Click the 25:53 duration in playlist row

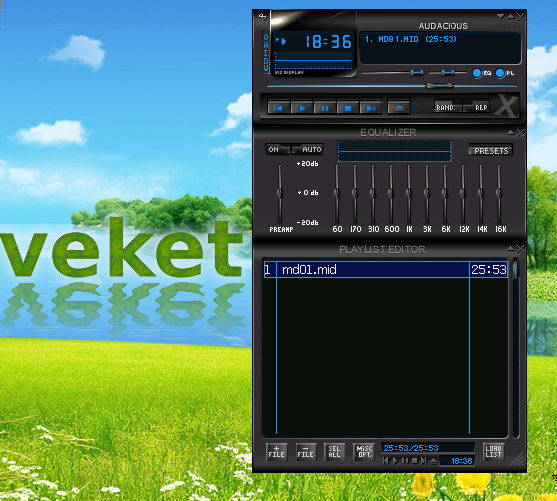coord(489,270)
